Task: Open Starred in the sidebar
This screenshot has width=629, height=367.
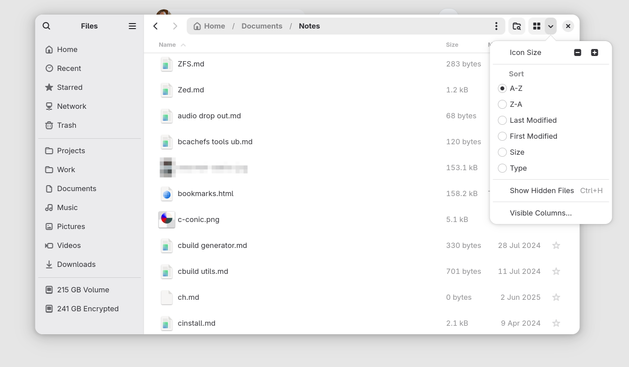Action: pyautogui.click(x=89, y=87)
